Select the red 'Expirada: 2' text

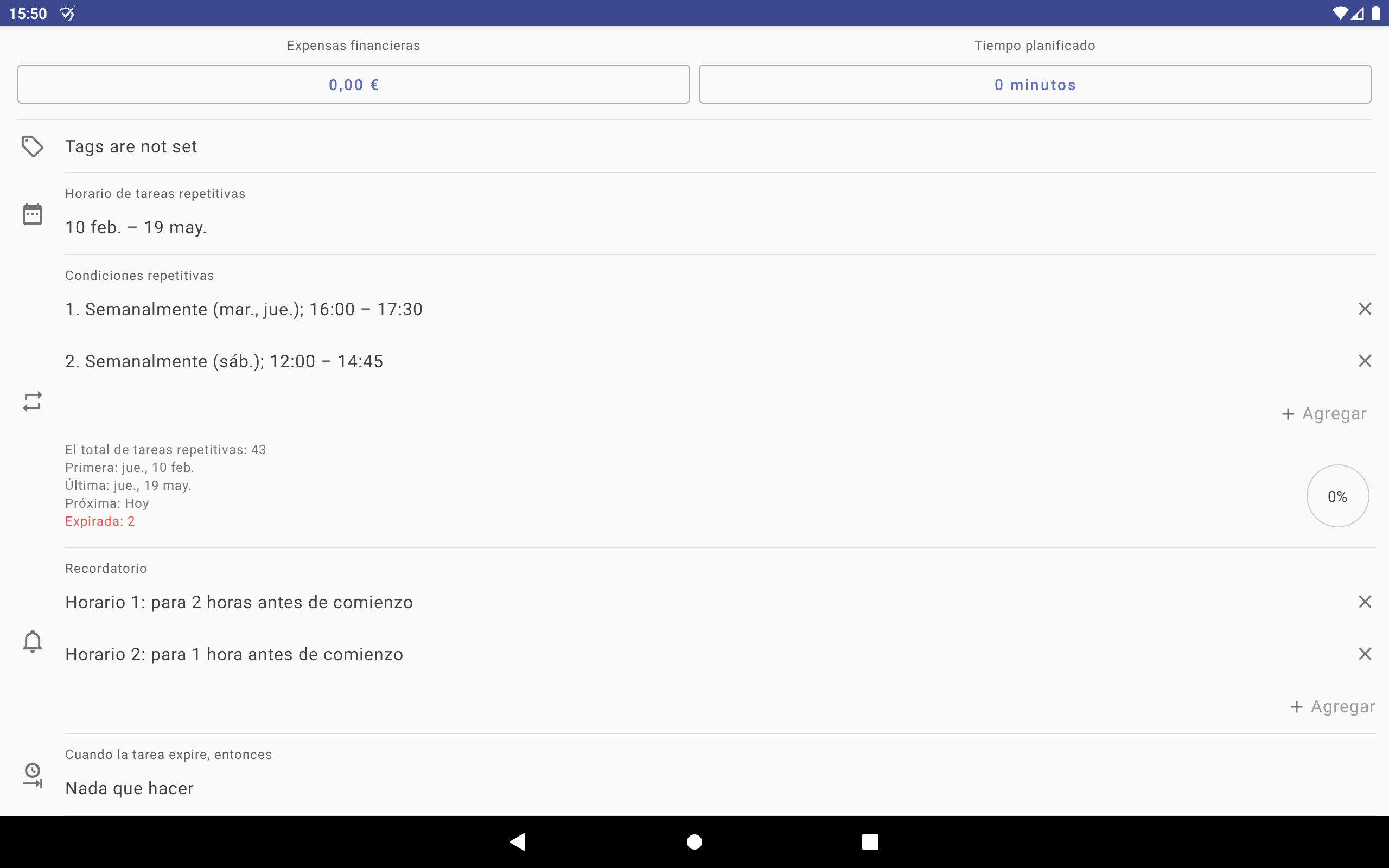tap(100, 521)
